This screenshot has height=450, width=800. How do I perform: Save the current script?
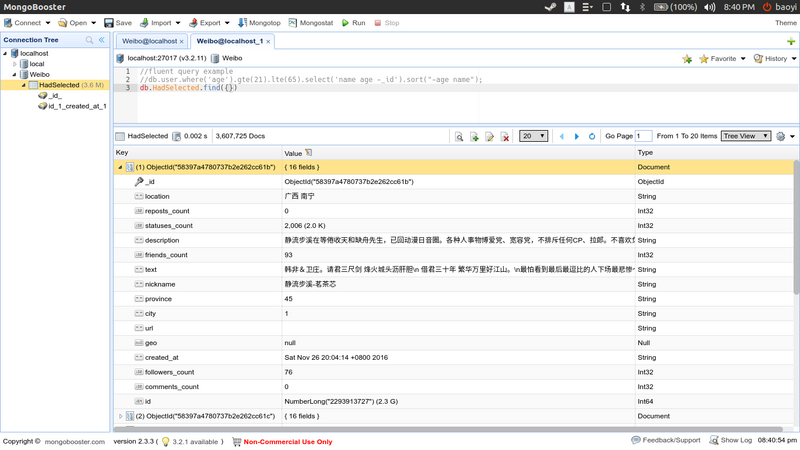118,23
